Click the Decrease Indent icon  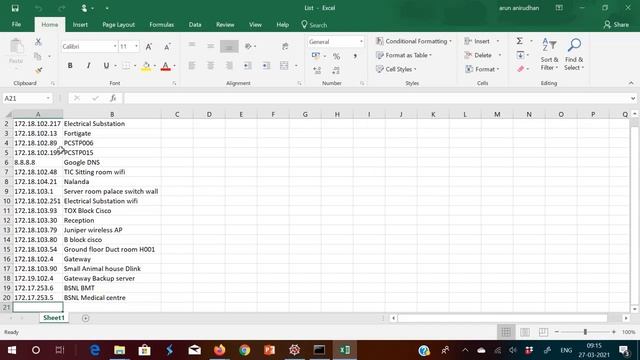click(x=247, y=65)
